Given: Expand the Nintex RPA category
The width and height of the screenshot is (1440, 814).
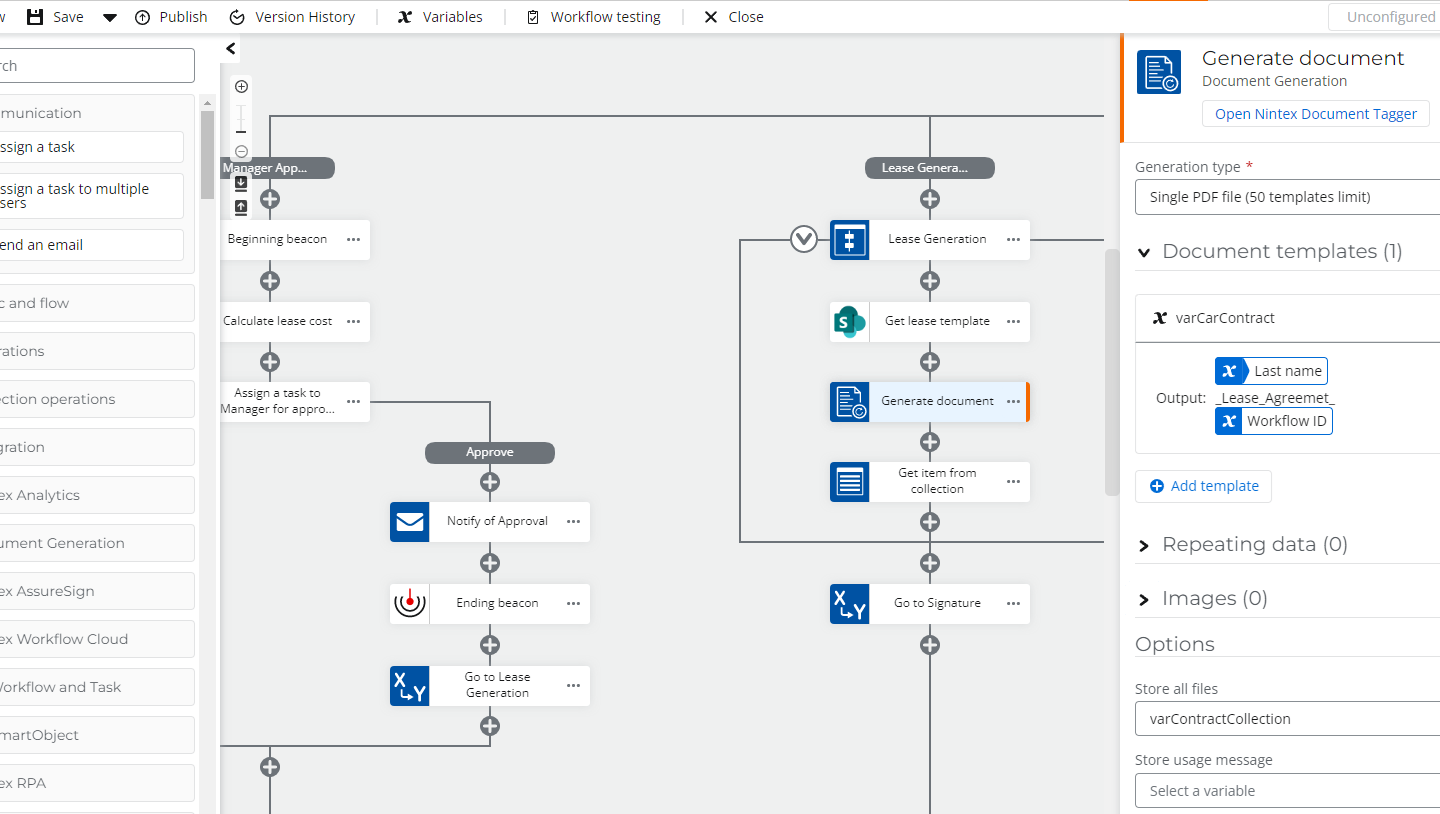Looking at the screenshot, I should pyautogui.click(x=97, y=783).
